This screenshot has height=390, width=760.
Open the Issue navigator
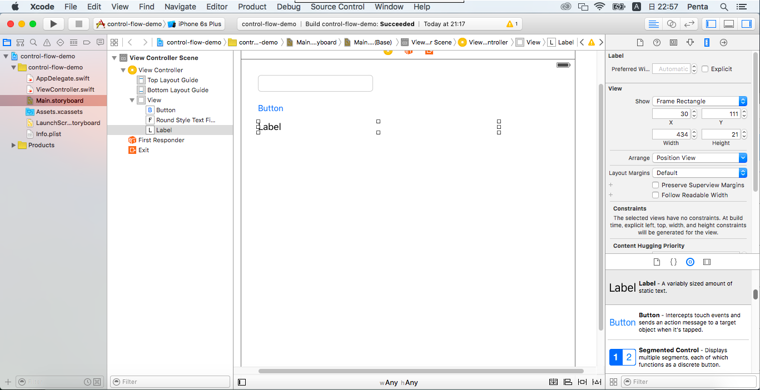[47, 42]
